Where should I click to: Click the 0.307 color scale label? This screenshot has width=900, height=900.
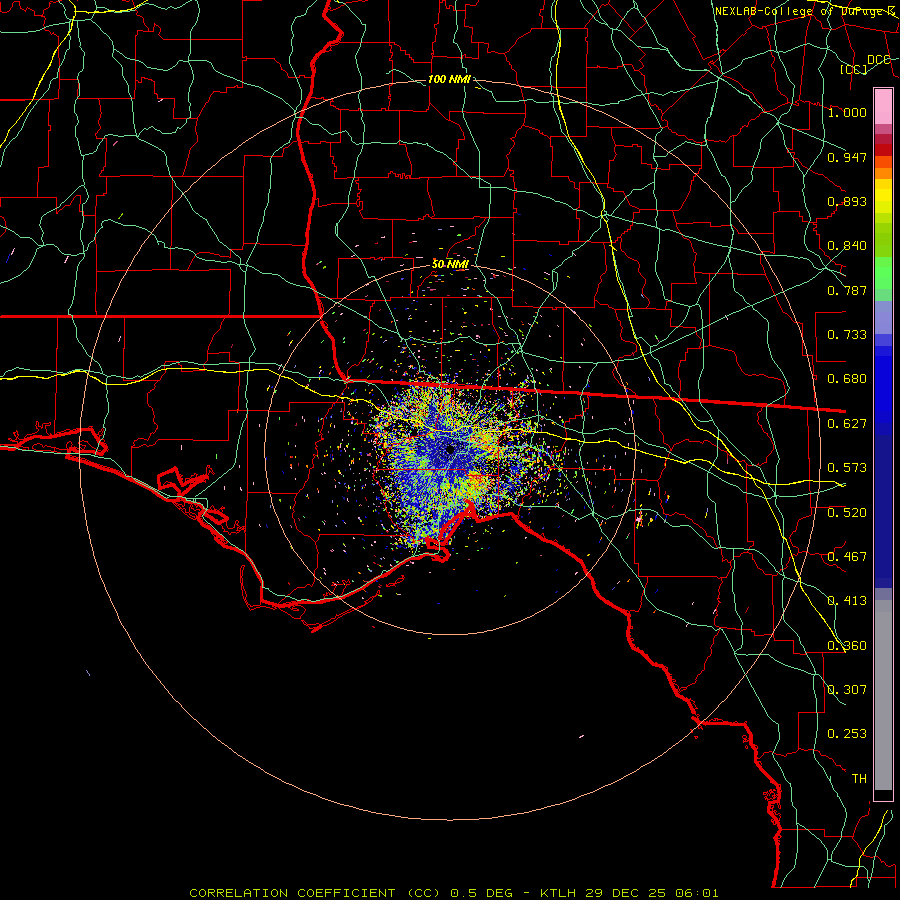pyautogui.click(x=847, y=690)
